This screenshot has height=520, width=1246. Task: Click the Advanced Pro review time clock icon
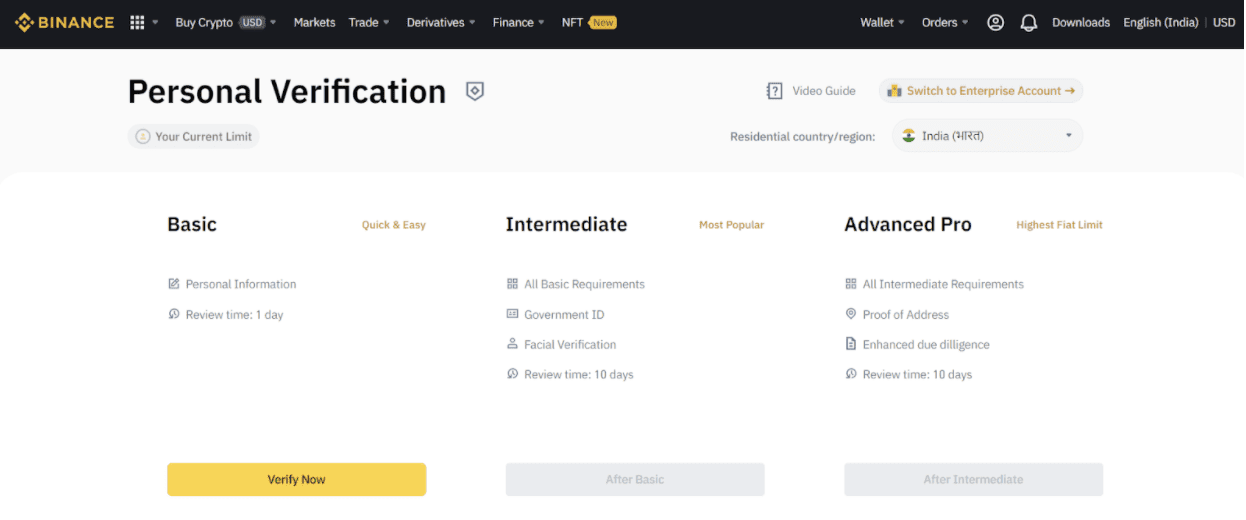[851, 374]
